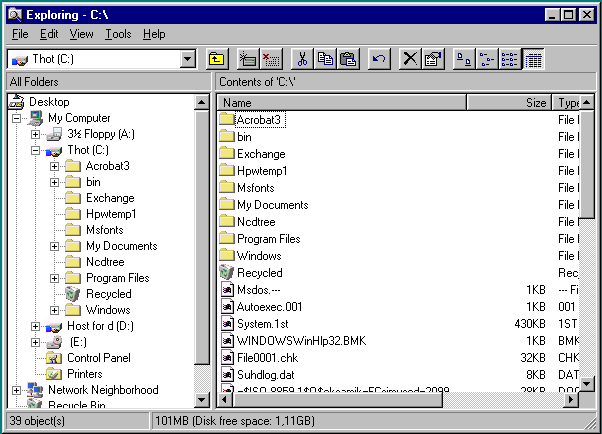Collapse the My Computer tree node
This screenshot has height=434, width=602.
(x=16, y=118)
